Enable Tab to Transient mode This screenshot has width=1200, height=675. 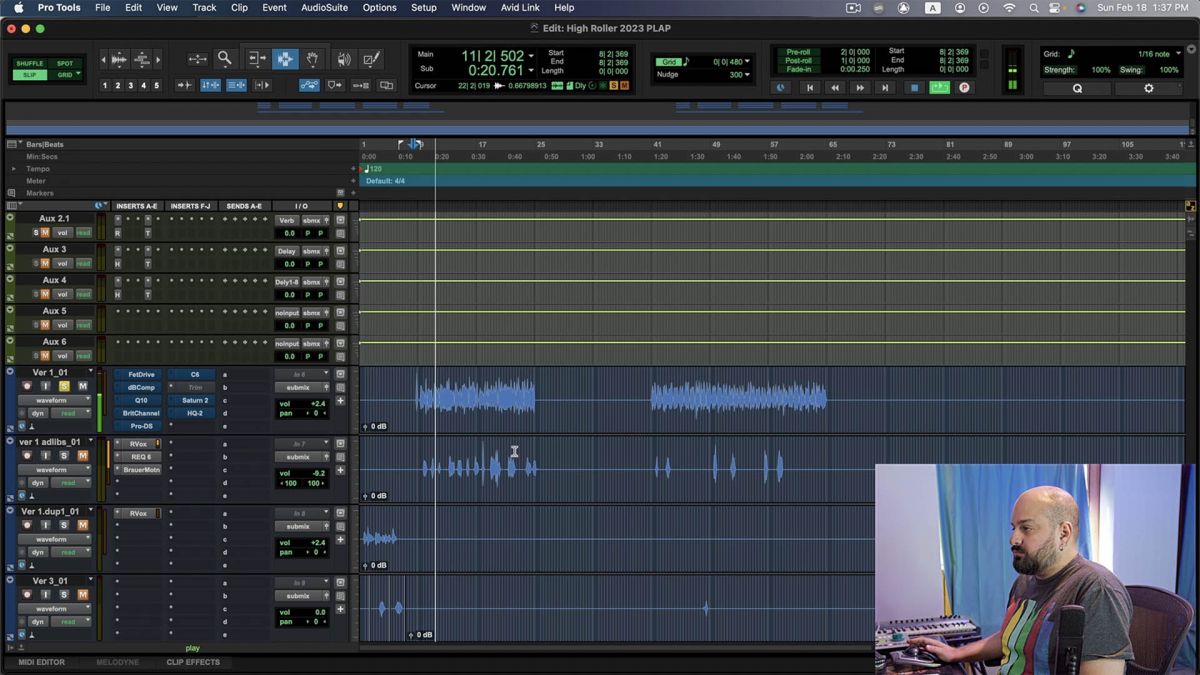185,85
